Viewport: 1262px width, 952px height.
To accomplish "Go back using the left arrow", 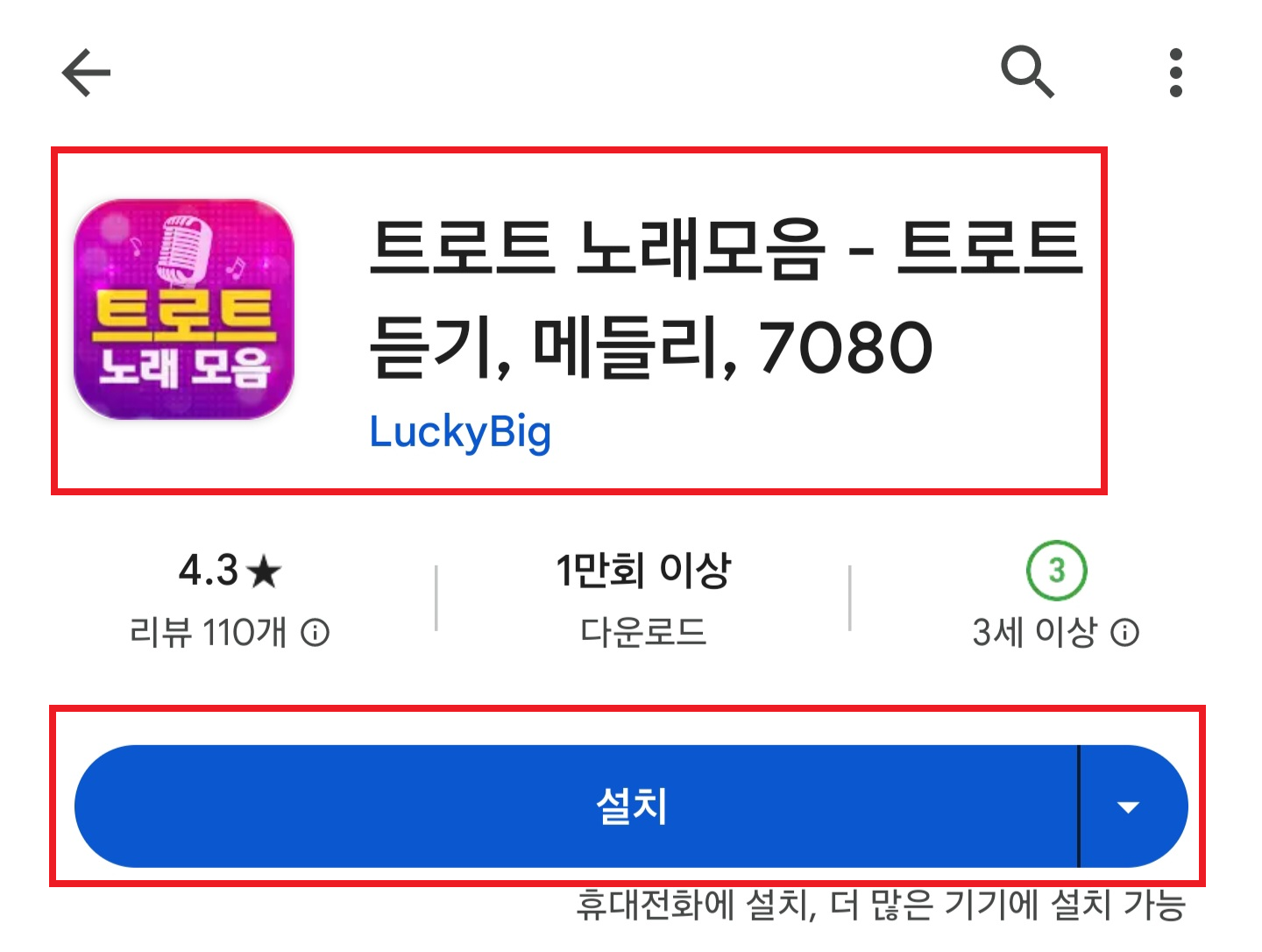I will pos(86,72).
